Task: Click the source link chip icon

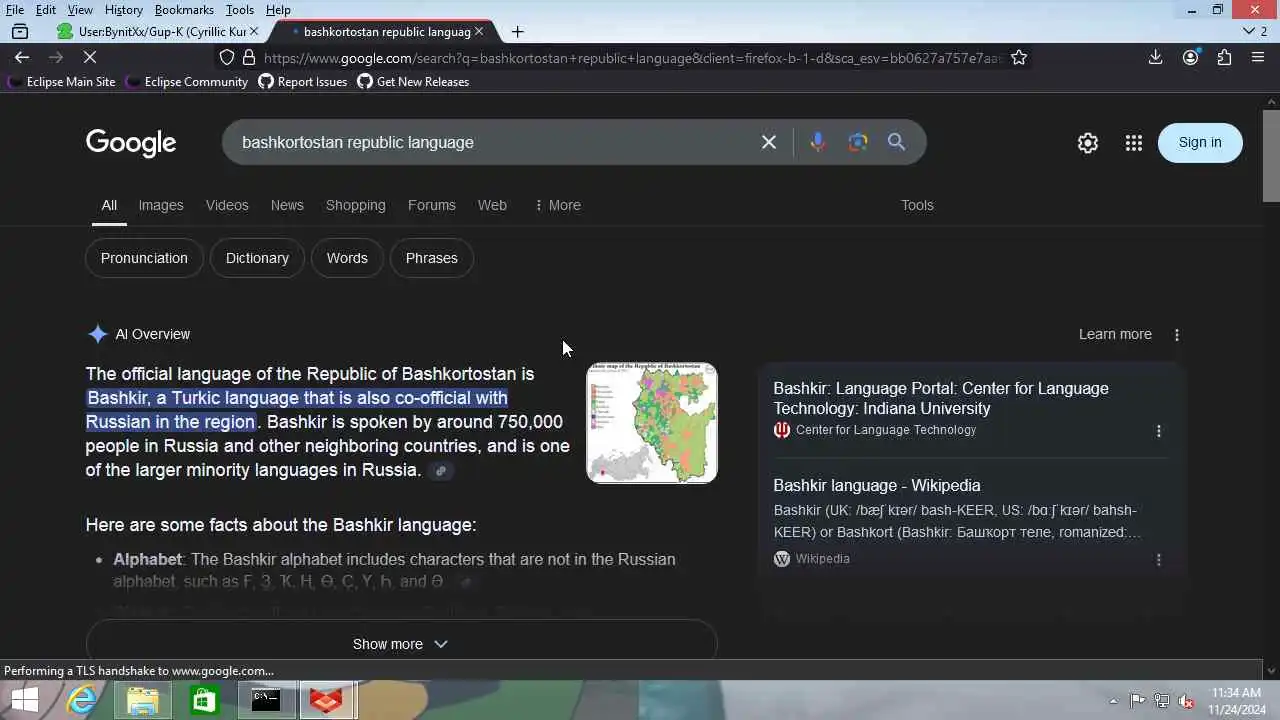Action: [440, 471]
